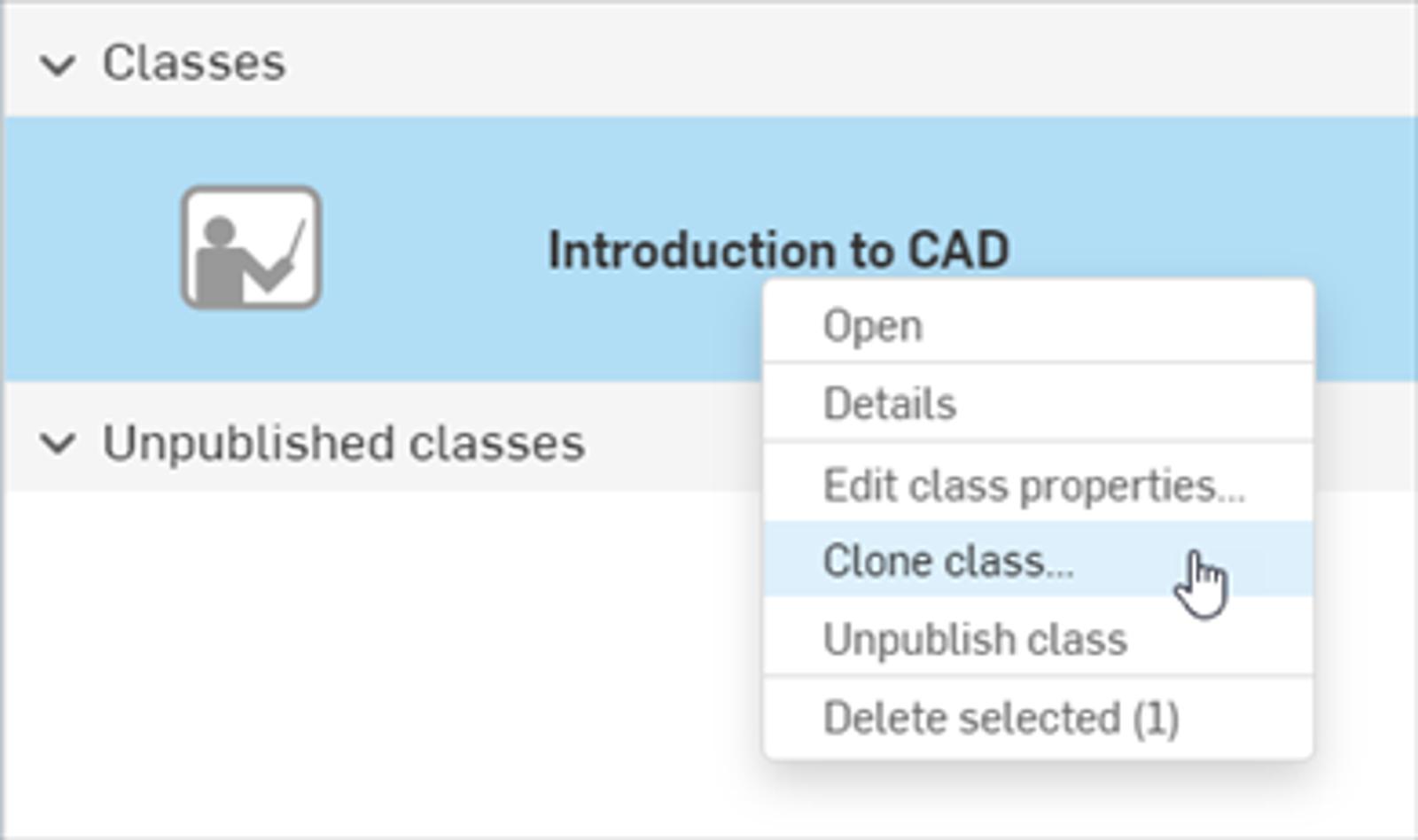Pick Clone class from the menu
This screenshot has width=1418, height=840.
pyautogui.click(x=947, y=561)
